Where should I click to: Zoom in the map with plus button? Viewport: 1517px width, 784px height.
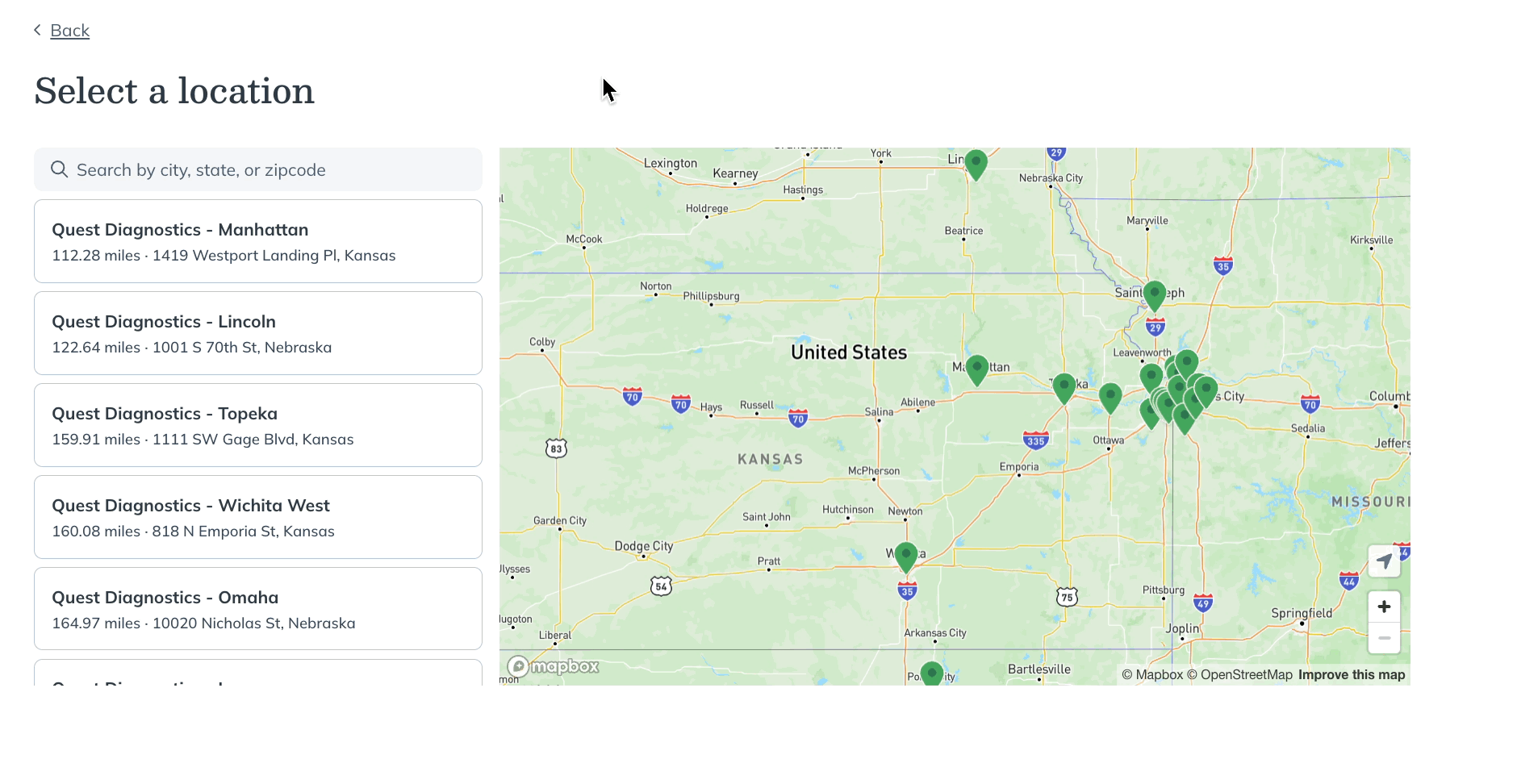tap(1384, 607)
